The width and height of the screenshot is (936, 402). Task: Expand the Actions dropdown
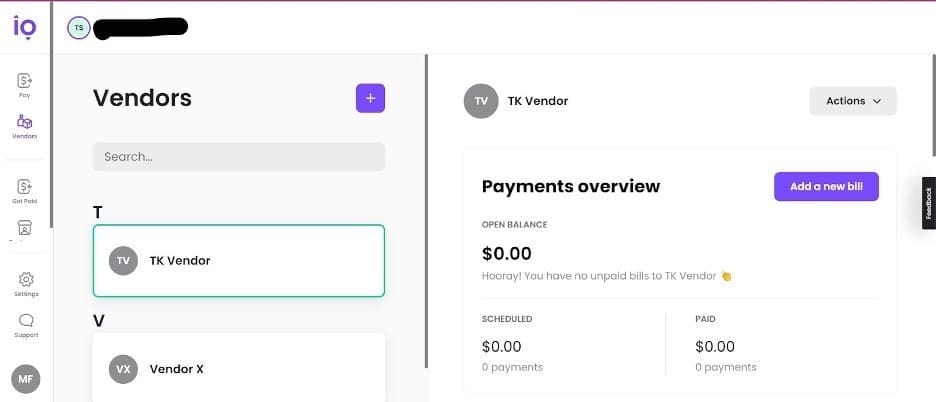pos(852,101)
